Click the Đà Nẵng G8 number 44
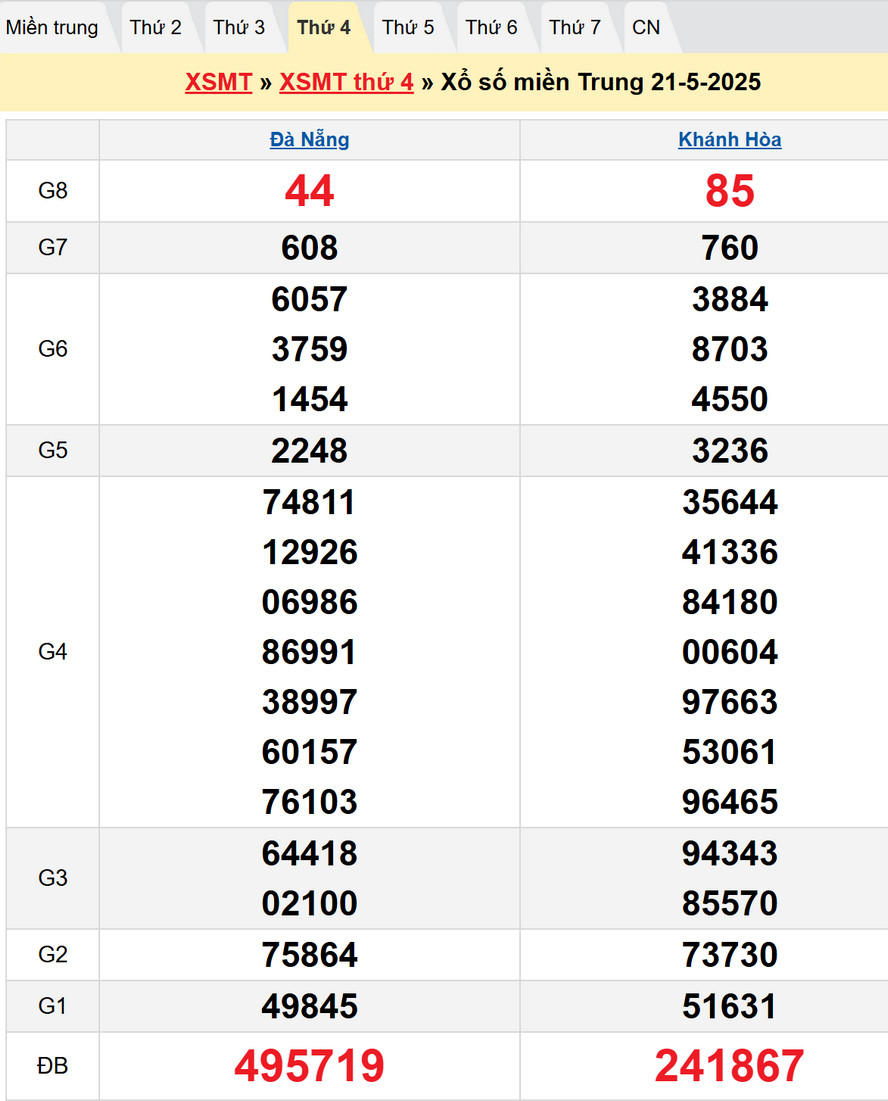The height and width of the screenshot is (1101, 888). 309,191
